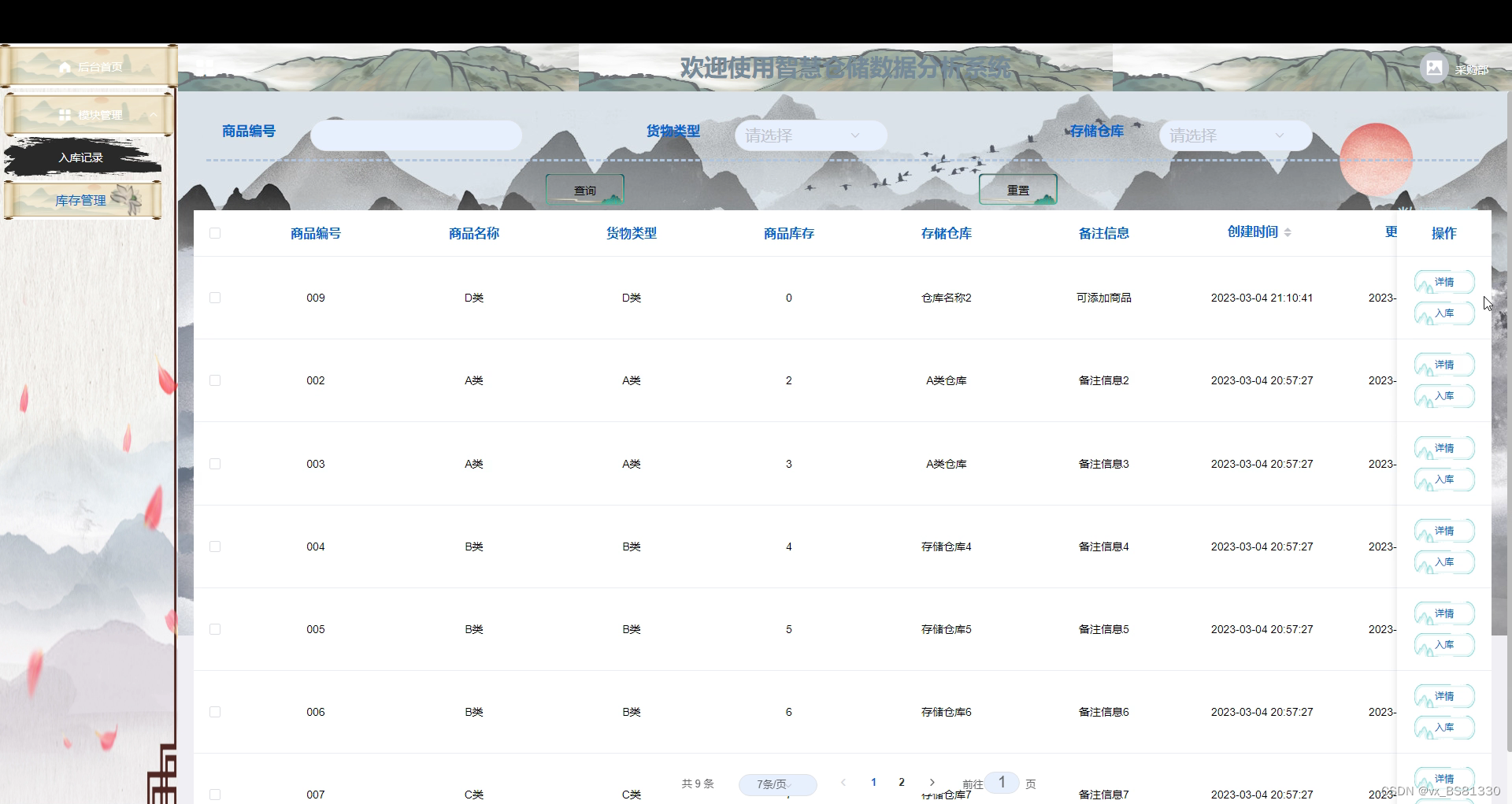View 详情 for item 002
1512x804 pixels.
coord(1444,365)
